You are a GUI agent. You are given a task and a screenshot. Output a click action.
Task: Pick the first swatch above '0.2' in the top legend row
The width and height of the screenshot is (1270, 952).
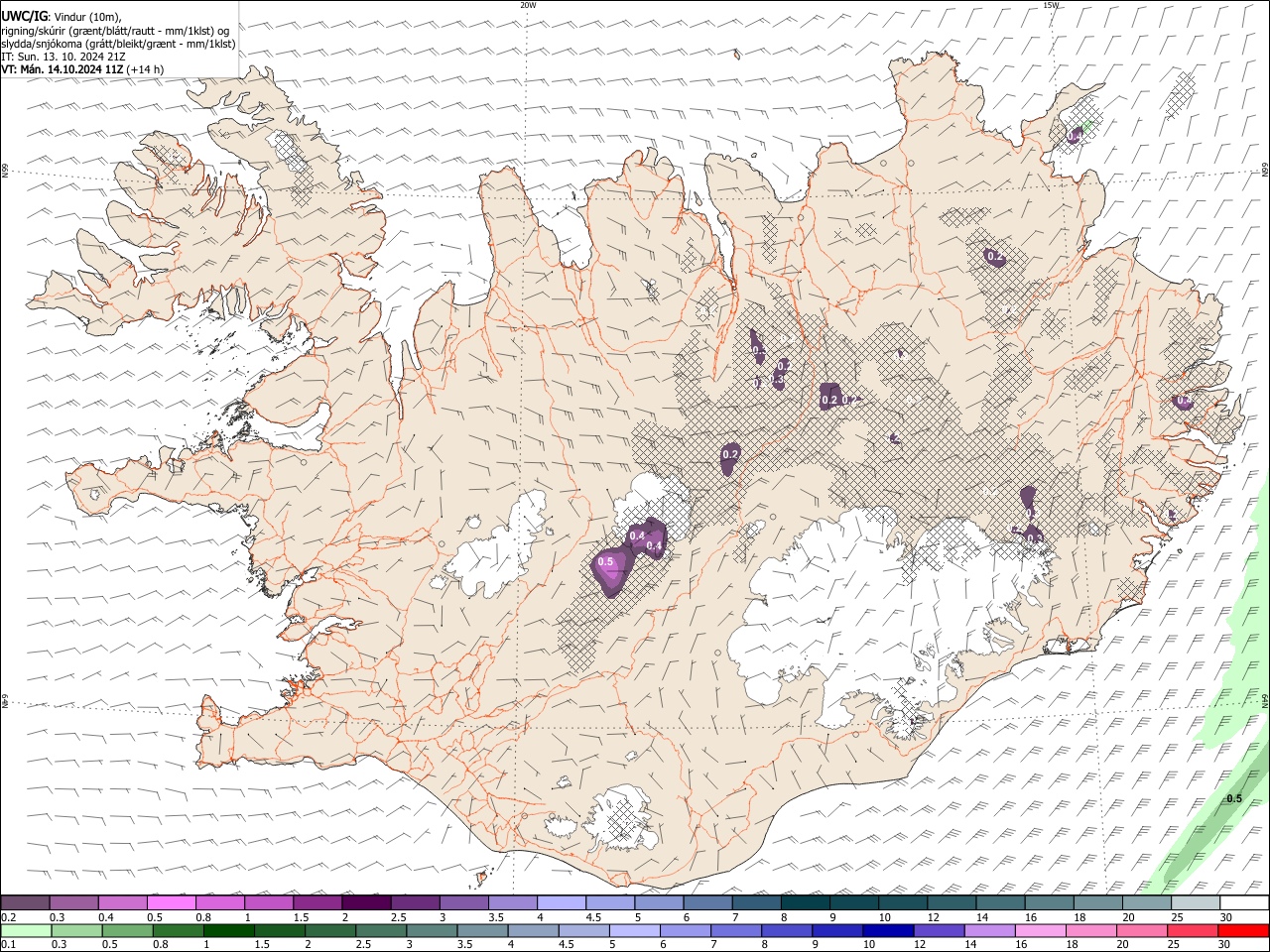pos(25,902)
